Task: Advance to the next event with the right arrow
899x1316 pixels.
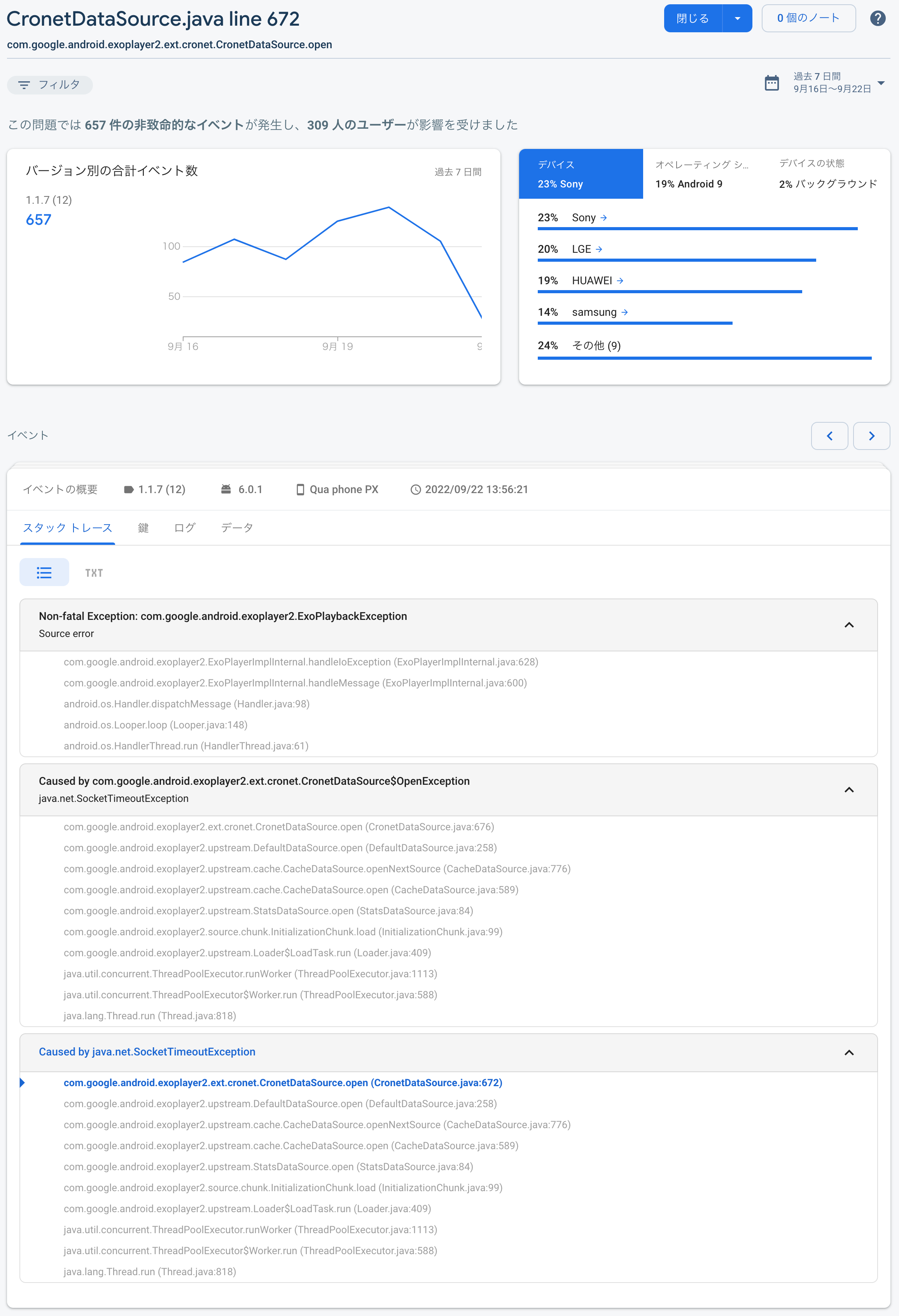Action: 871,436
